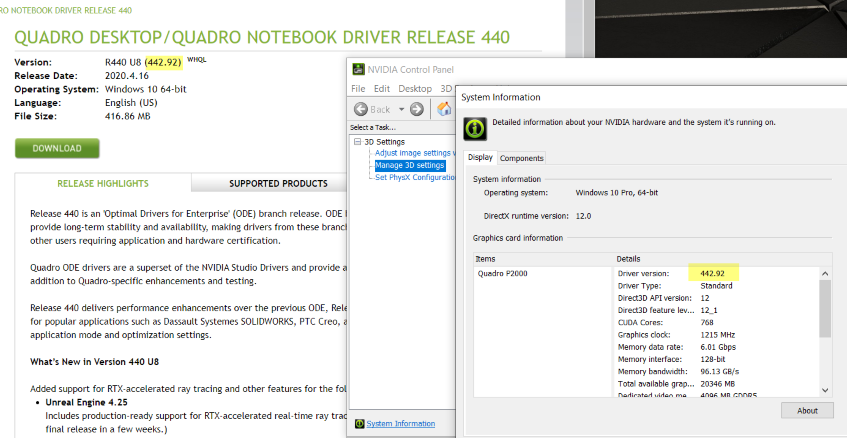Click the DirectX runtime version value 12.0
This screenshot has height=438, width=847.
pyautogui.click(x=583, y=216)
